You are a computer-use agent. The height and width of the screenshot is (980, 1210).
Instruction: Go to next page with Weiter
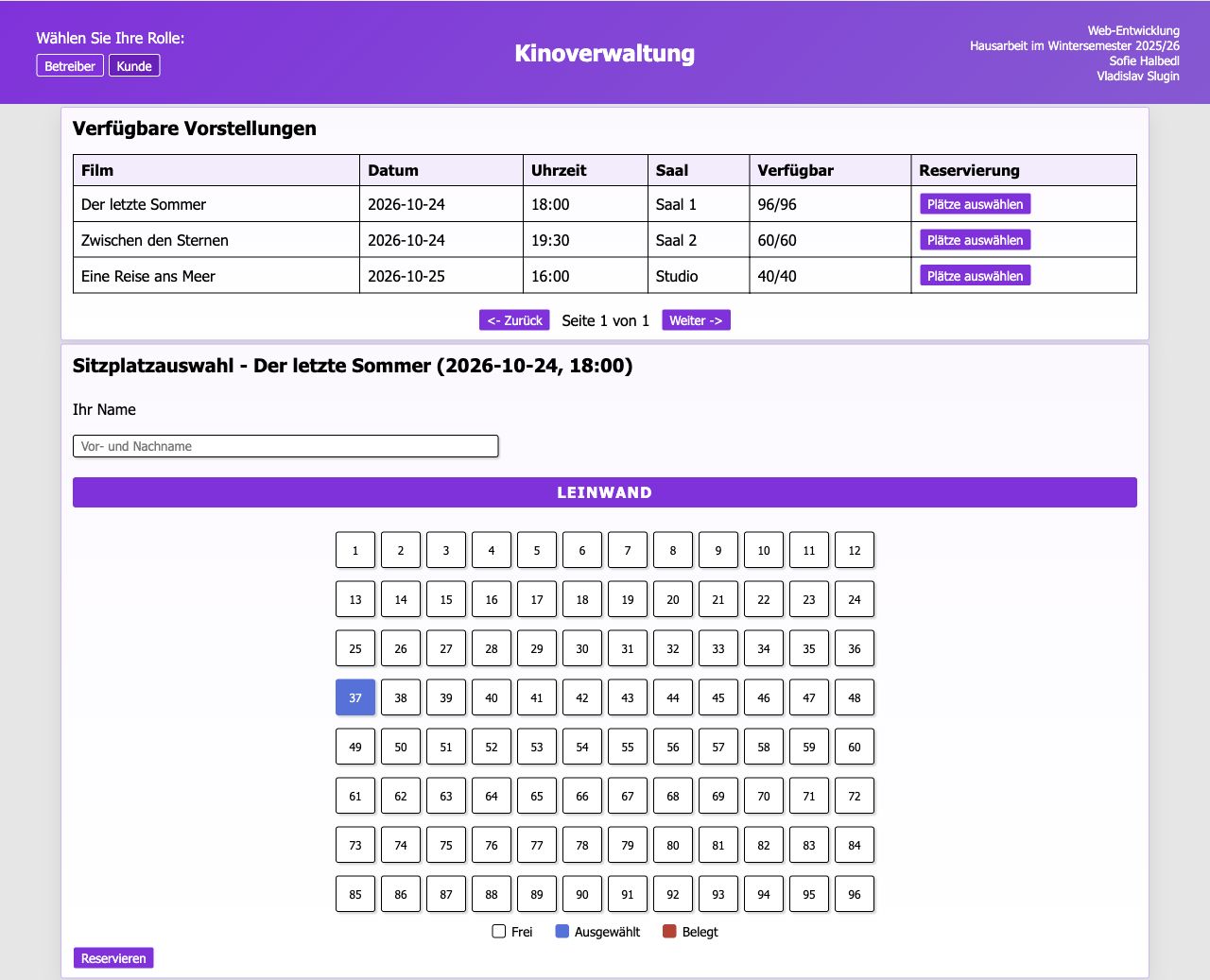pyautogui.click(x=696, y=320)
